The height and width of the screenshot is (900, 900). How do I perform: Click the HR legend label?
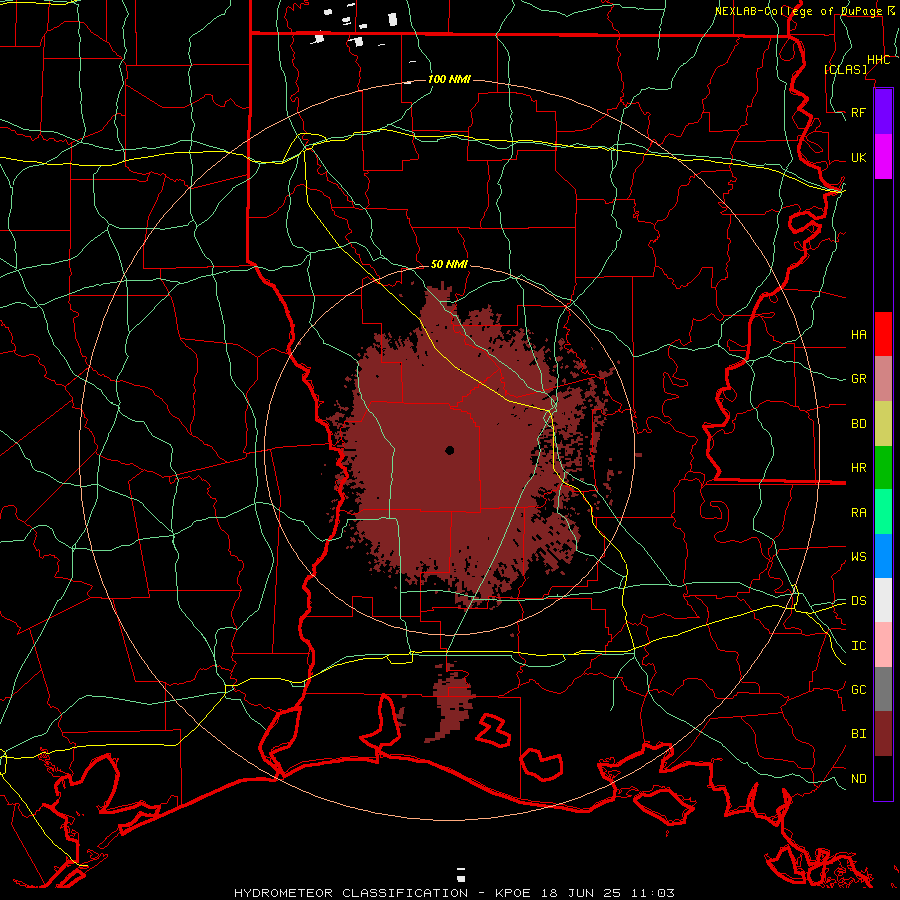(x=858, y=468)
